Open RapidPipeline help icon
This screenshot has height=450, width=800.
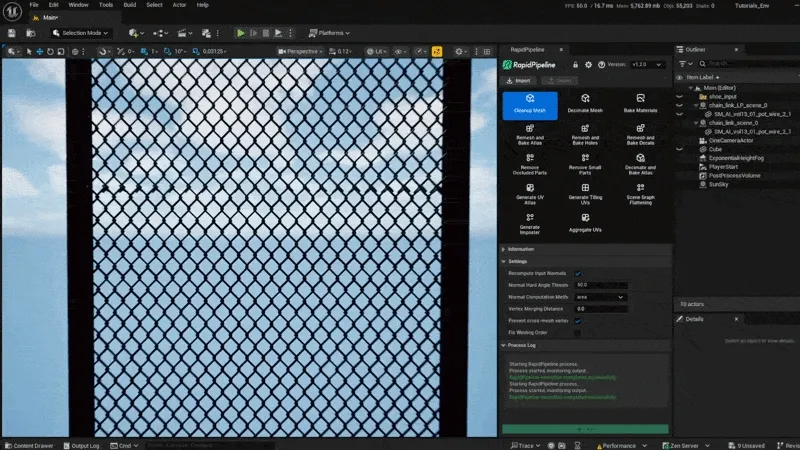602,65
